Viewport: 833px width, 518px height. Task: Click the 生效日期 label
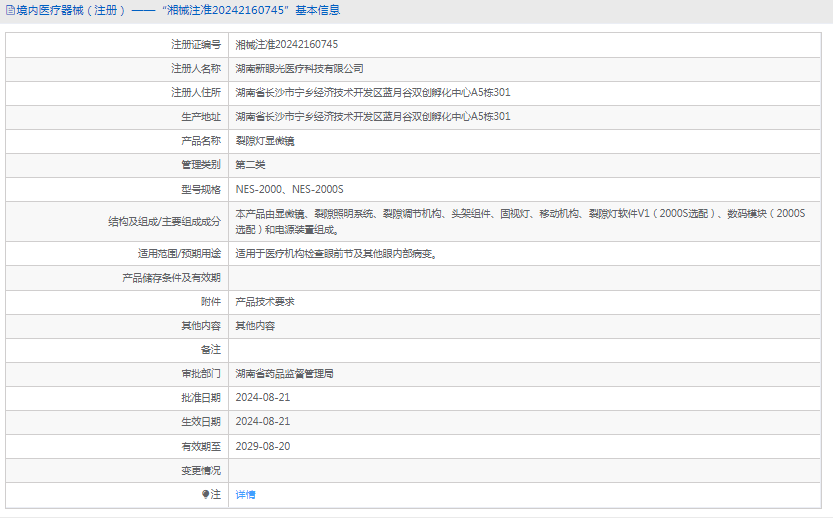[x=201, y=421]
